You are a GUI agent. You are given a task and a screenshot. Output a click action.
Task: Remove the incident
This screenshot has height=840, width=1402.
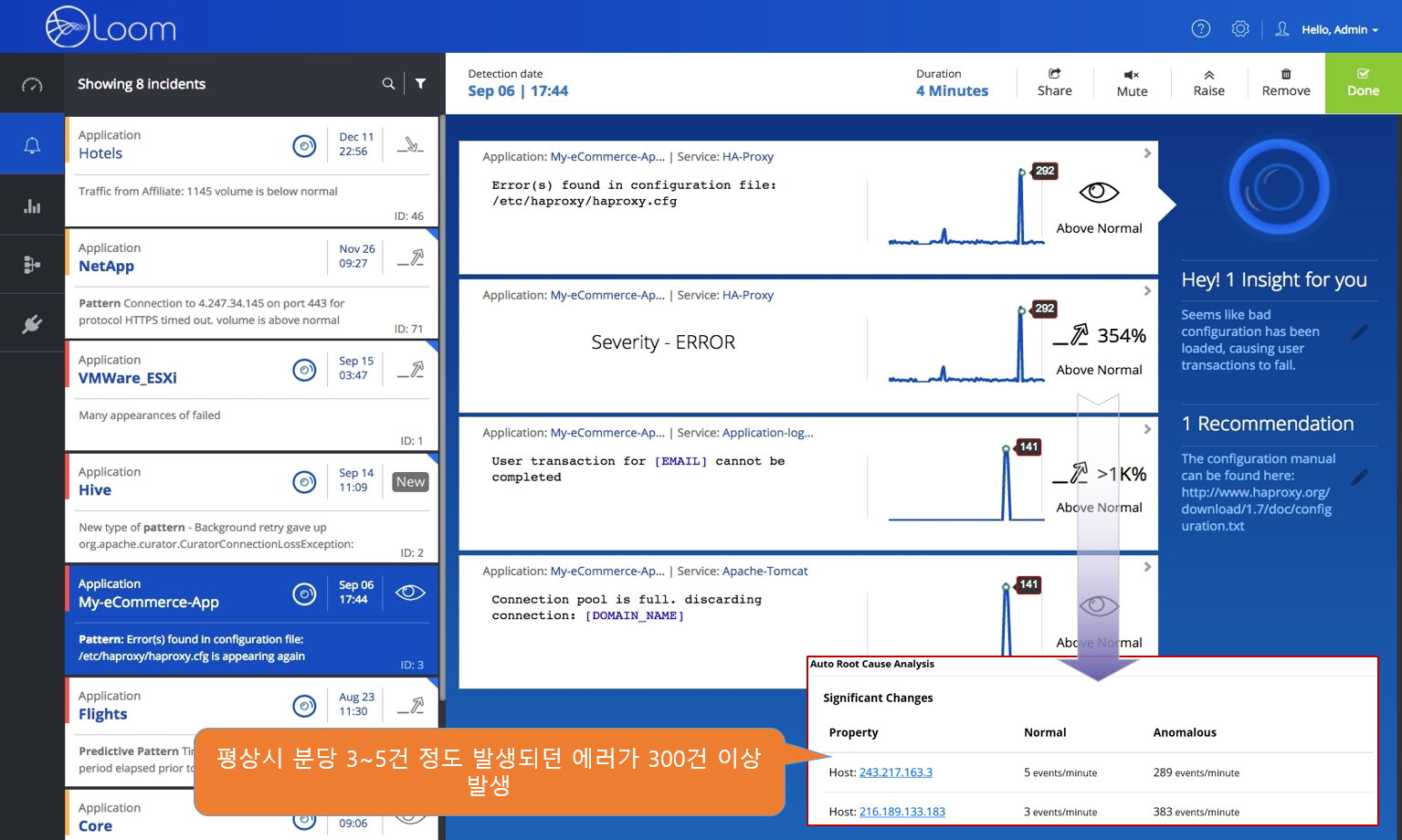[x=1286, y=82]
